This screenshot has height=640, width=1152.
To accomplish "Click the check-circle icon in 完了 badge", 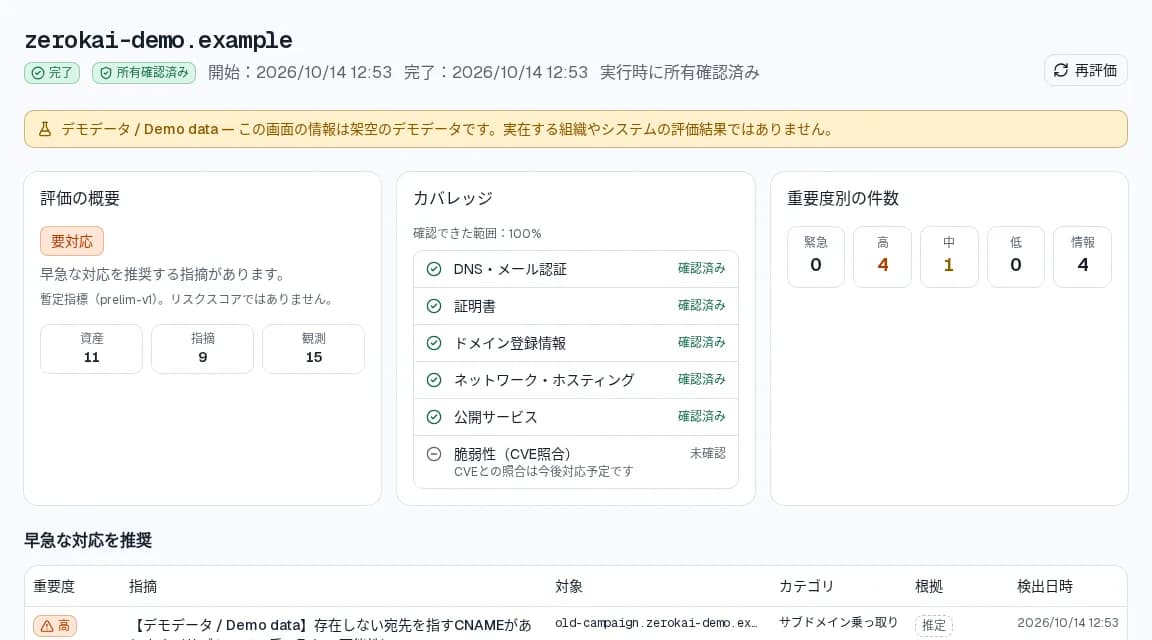I will point(37,73).
